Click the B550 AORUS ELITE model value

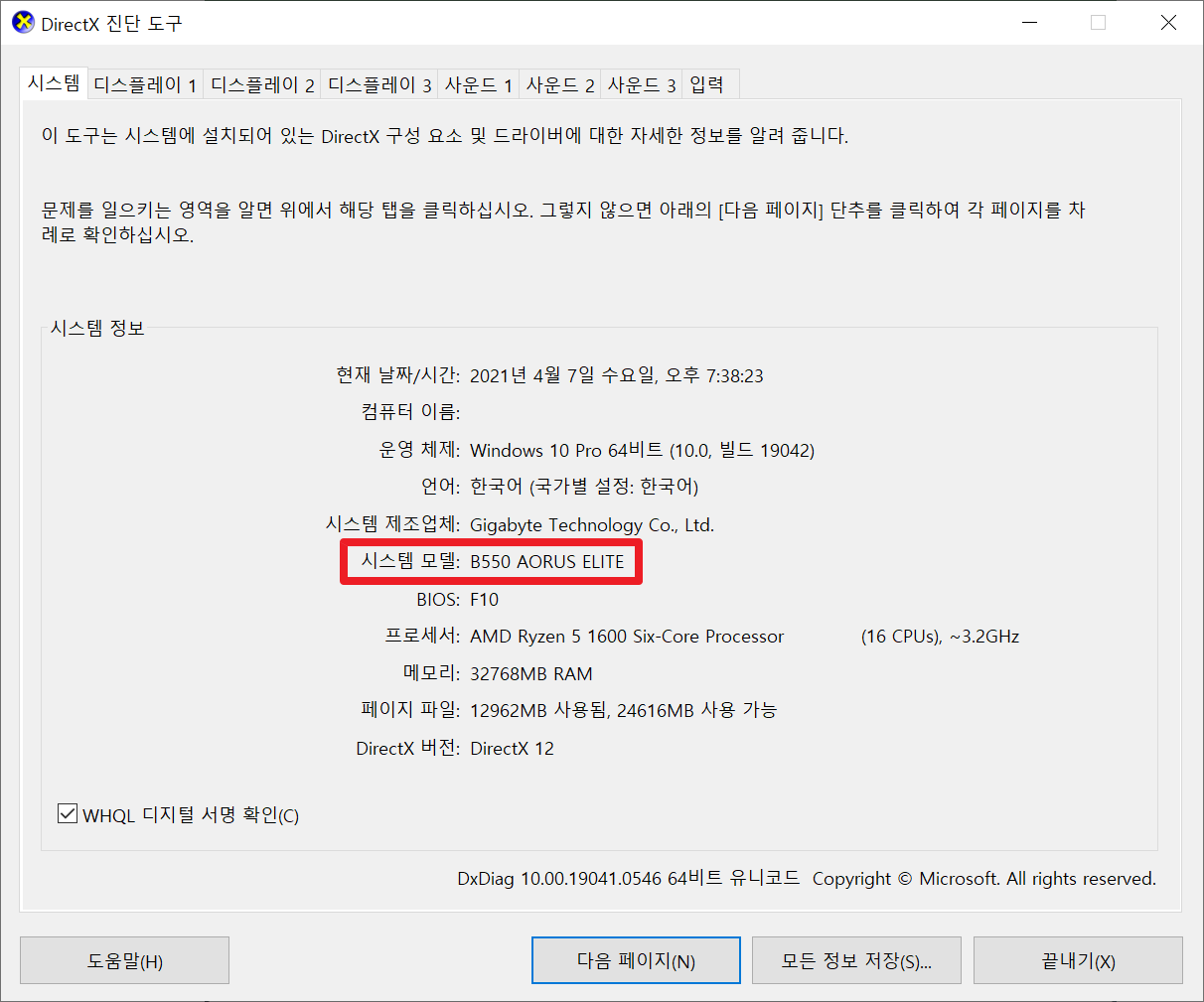547,561
